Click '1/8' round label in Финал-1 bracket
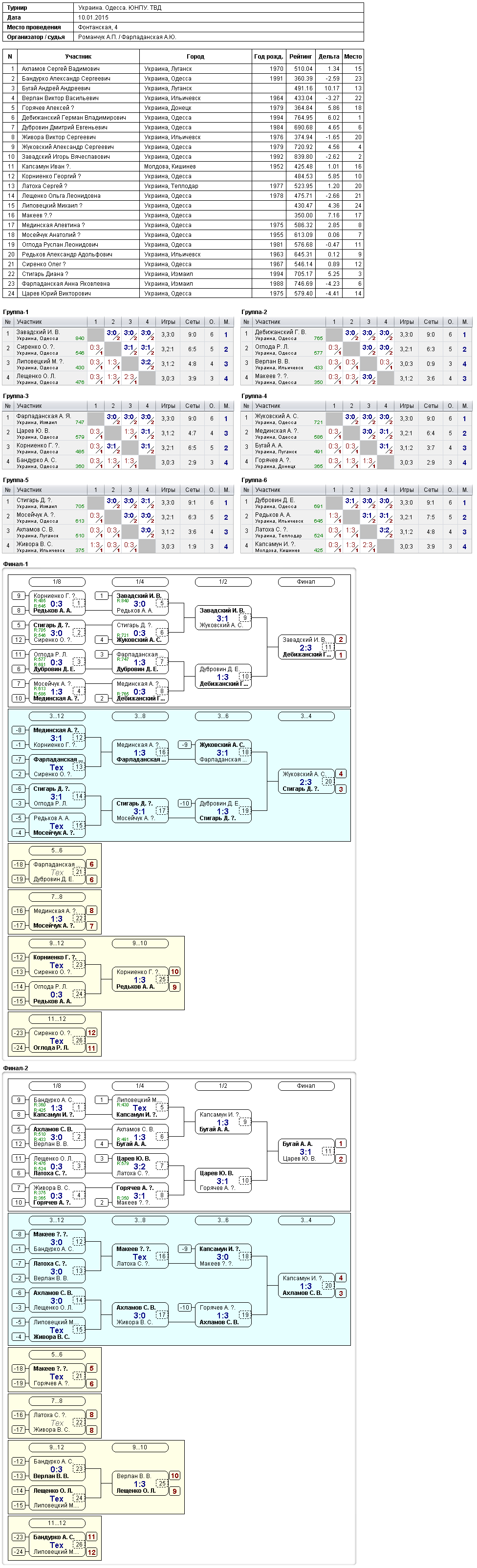This screenshot has height=1568, width=477. click(57, 582)
